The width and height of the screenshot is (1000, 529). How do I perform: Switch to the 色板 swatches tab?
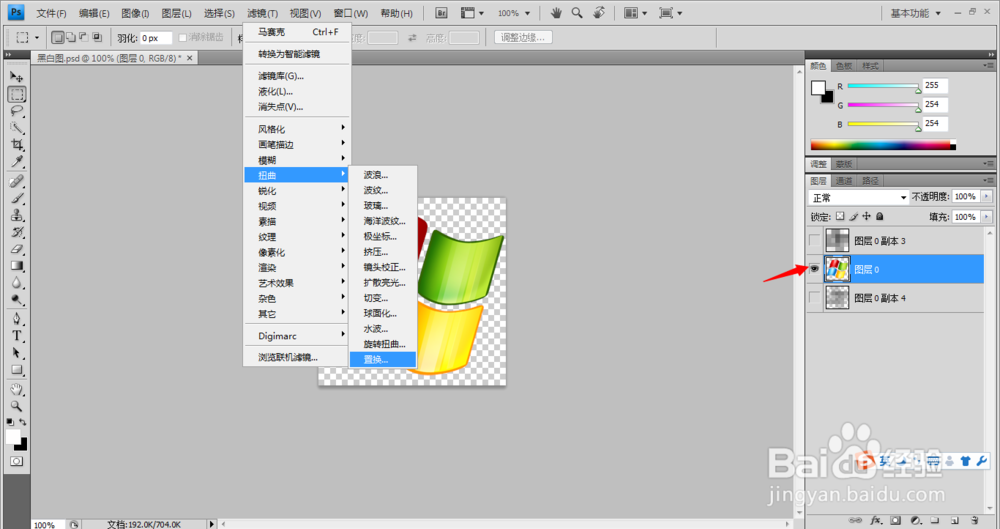pos(844,66)
